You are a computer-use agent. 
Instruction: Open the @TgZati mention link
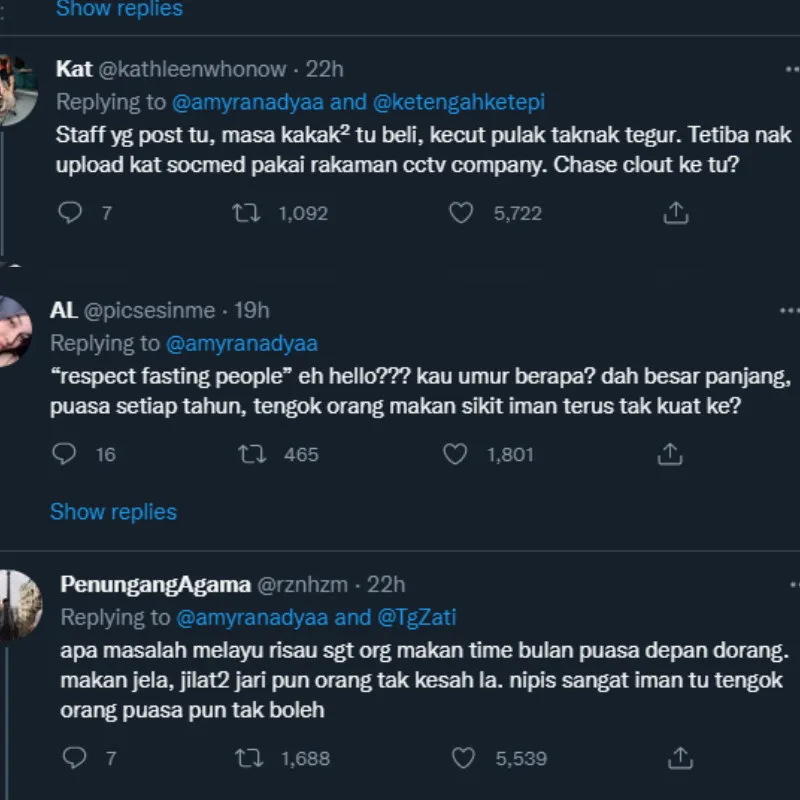click(417, 617)
